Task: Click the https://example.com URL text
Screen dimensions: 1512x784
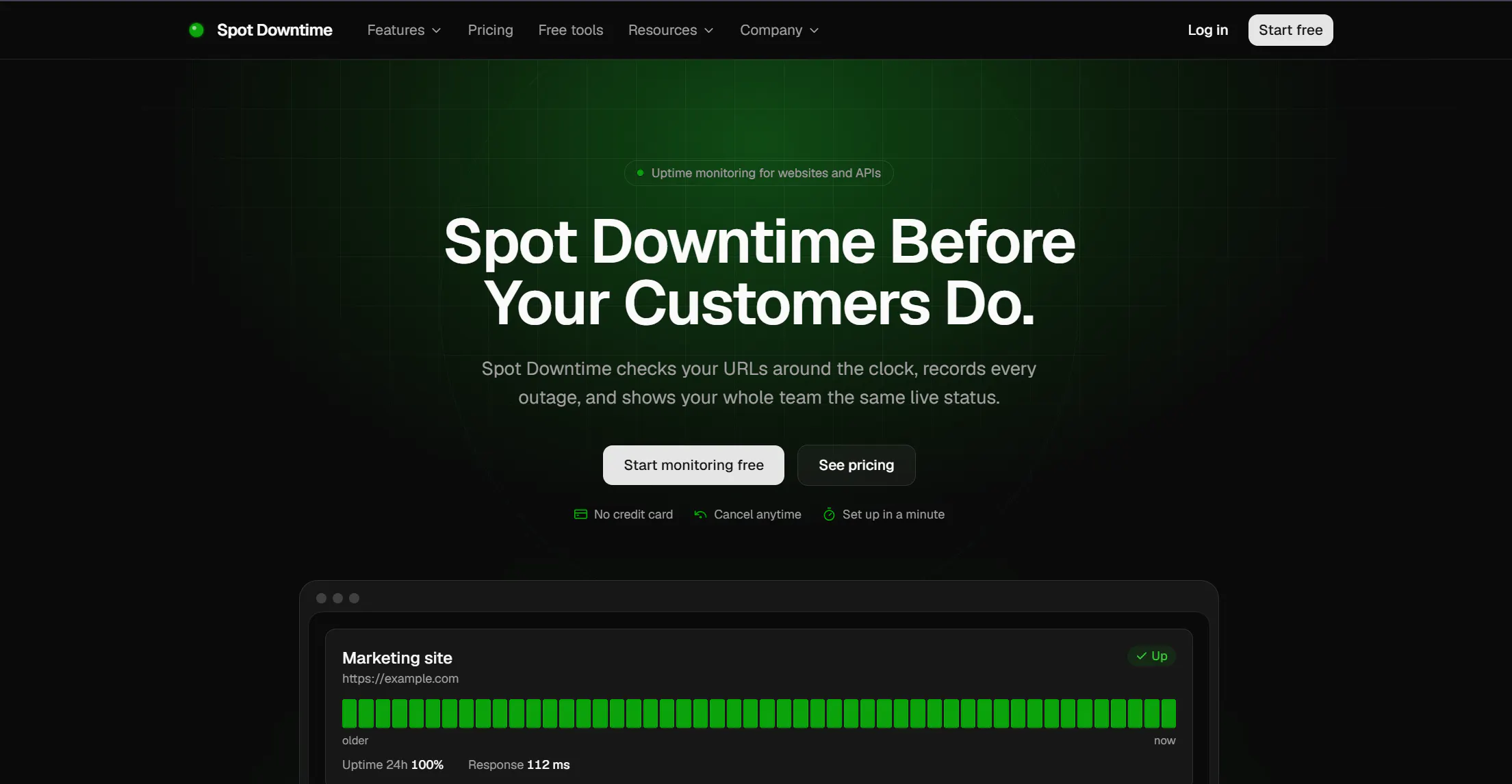Action: 400,679
